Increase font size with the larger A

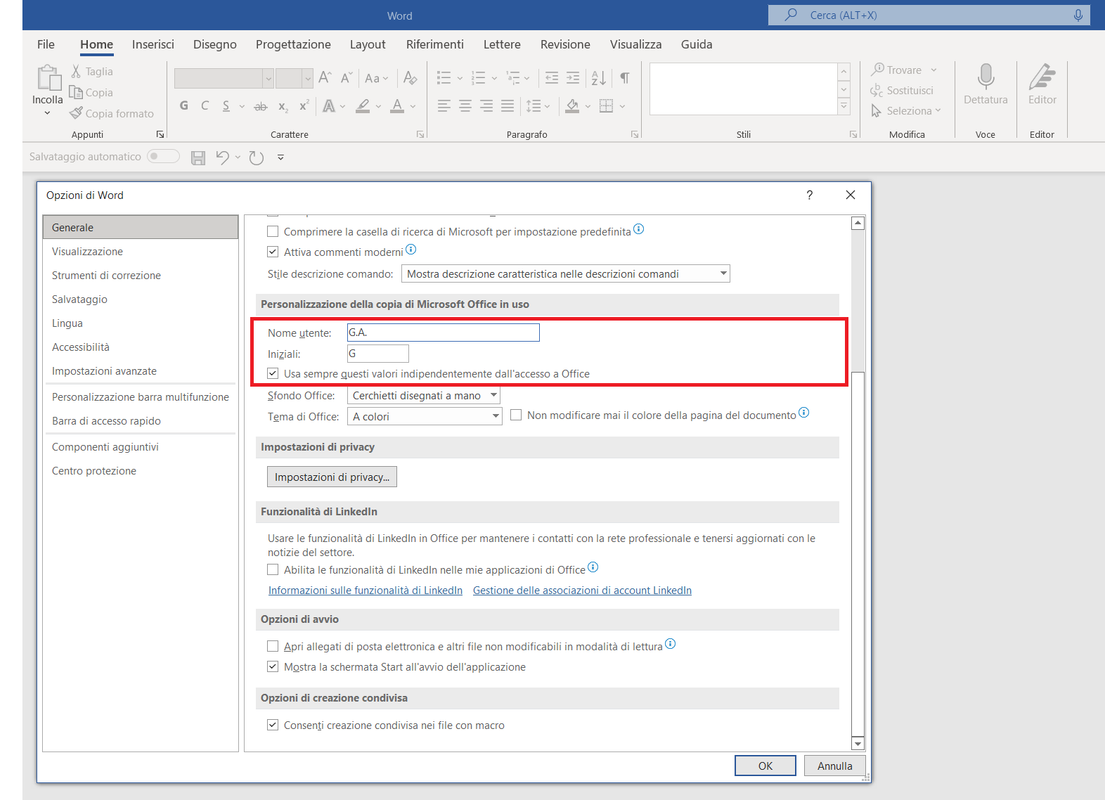[x=325, y=78]
